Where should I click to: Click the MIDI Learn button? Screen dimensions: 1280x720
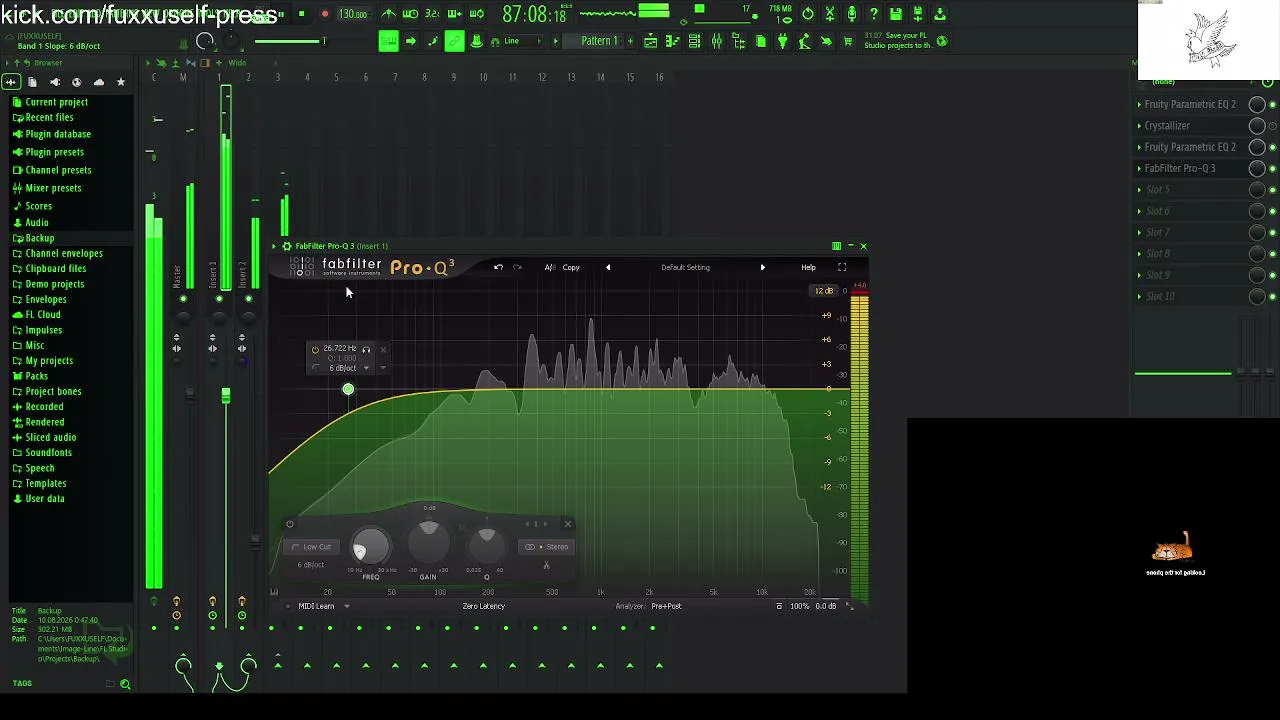pyautogui.click(x=316, y=606)
